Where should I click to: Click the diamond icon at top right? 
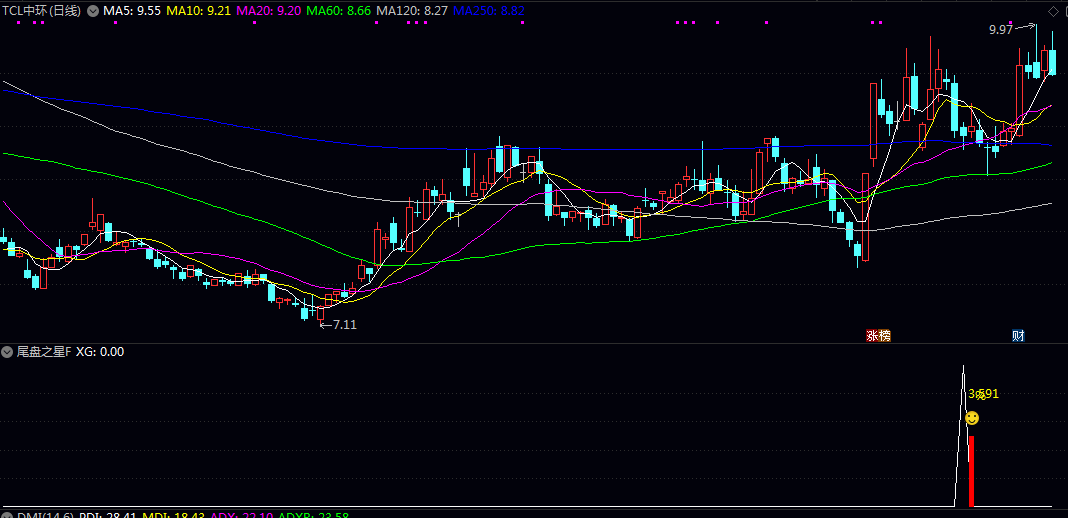(1053, 11)
